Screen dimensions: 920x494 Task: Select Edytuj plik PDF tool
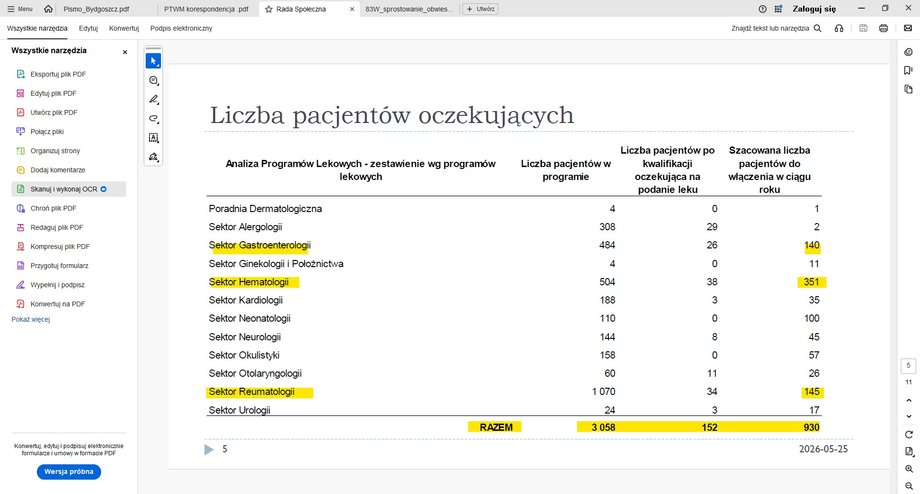[x=69, y=93]
